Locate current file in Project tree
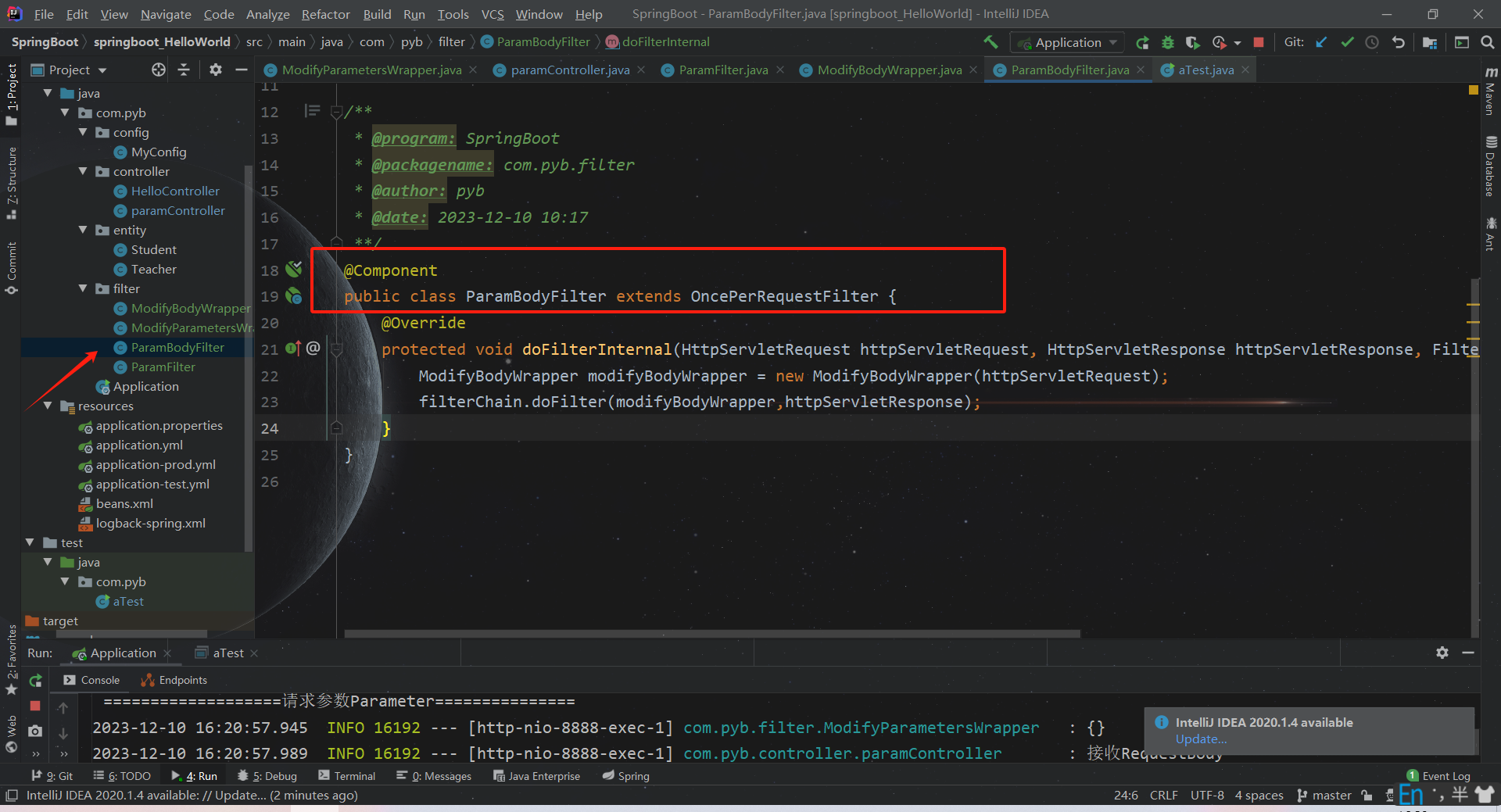1501x812 pixels. [159, 70]
